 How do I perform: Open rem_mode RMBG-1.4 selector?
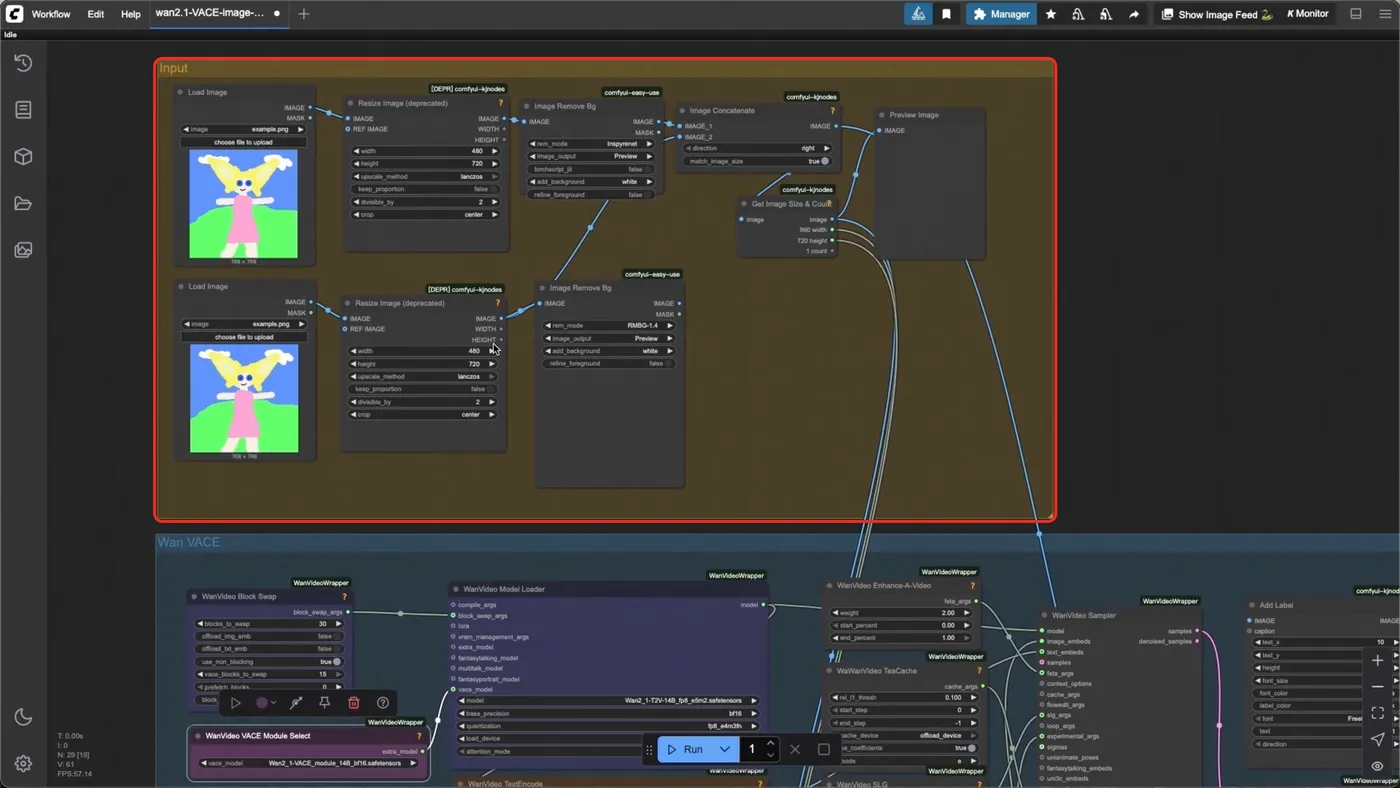609,325
